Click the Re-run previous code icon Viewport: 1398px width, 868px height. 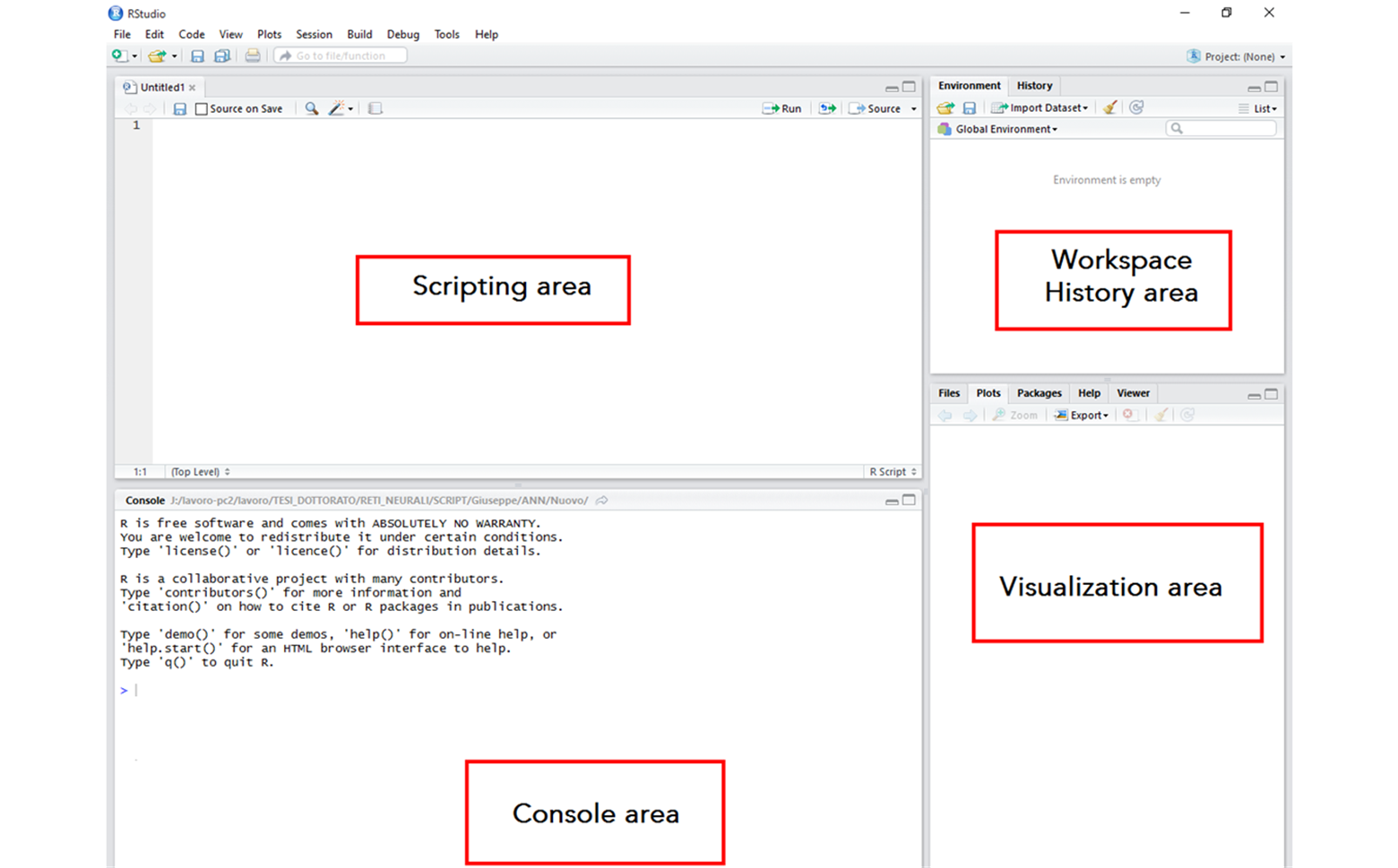click(827, 108)
